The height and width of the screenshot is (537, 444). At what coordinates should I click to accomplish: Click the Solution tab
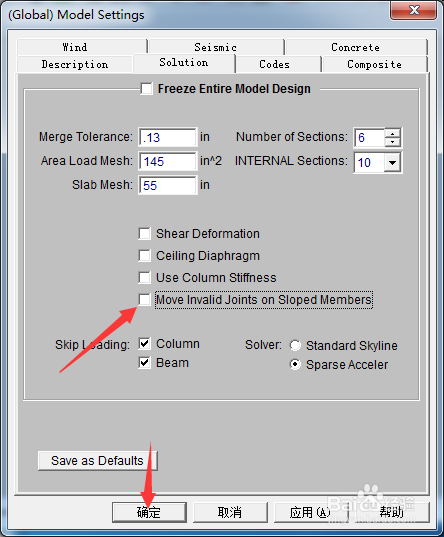184,63
